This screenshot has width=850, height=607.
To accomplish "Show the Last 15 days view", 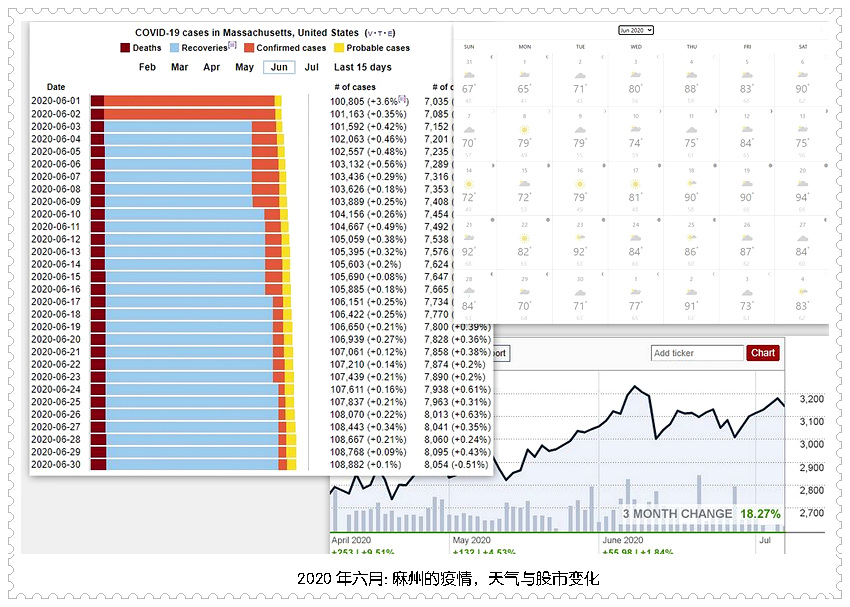I will (363, 67).
